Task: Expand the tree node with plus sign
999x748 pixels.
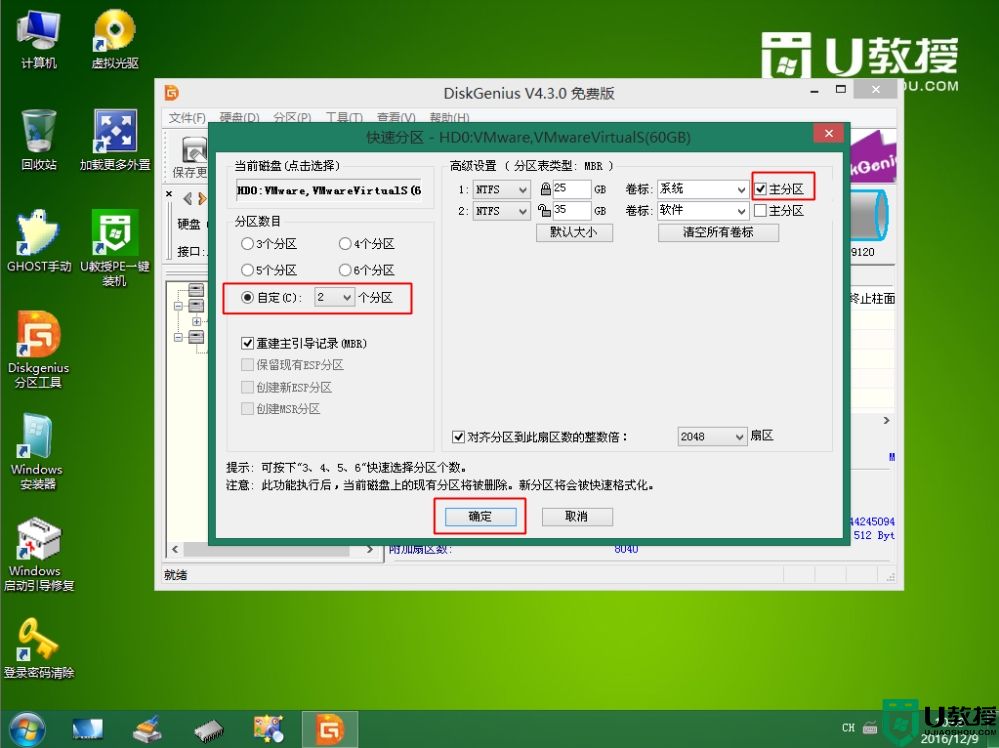Action: click(x=196, y=321)
